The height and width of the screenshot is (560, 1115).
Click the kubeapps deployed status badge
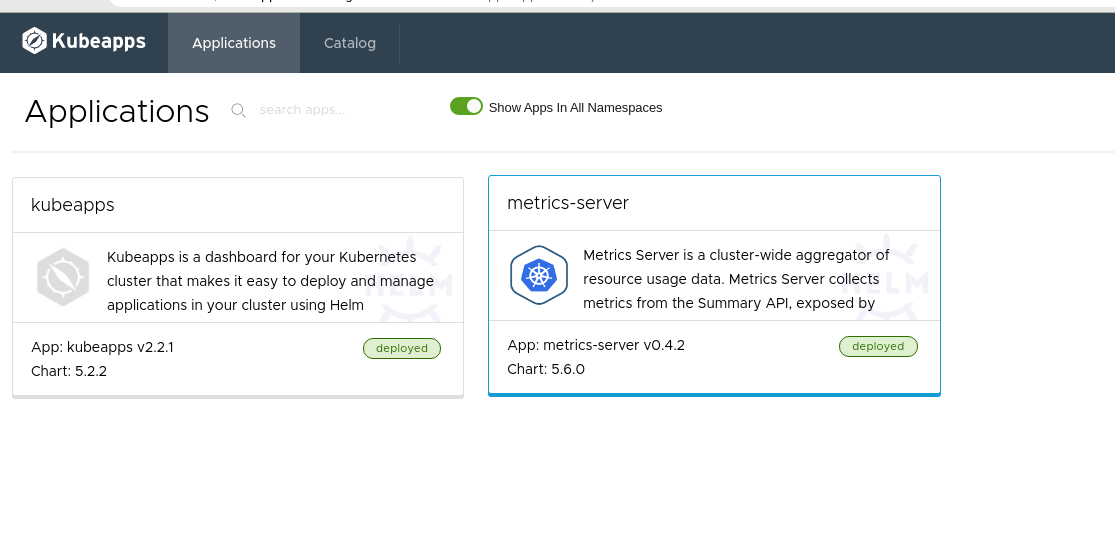(402, 348)
